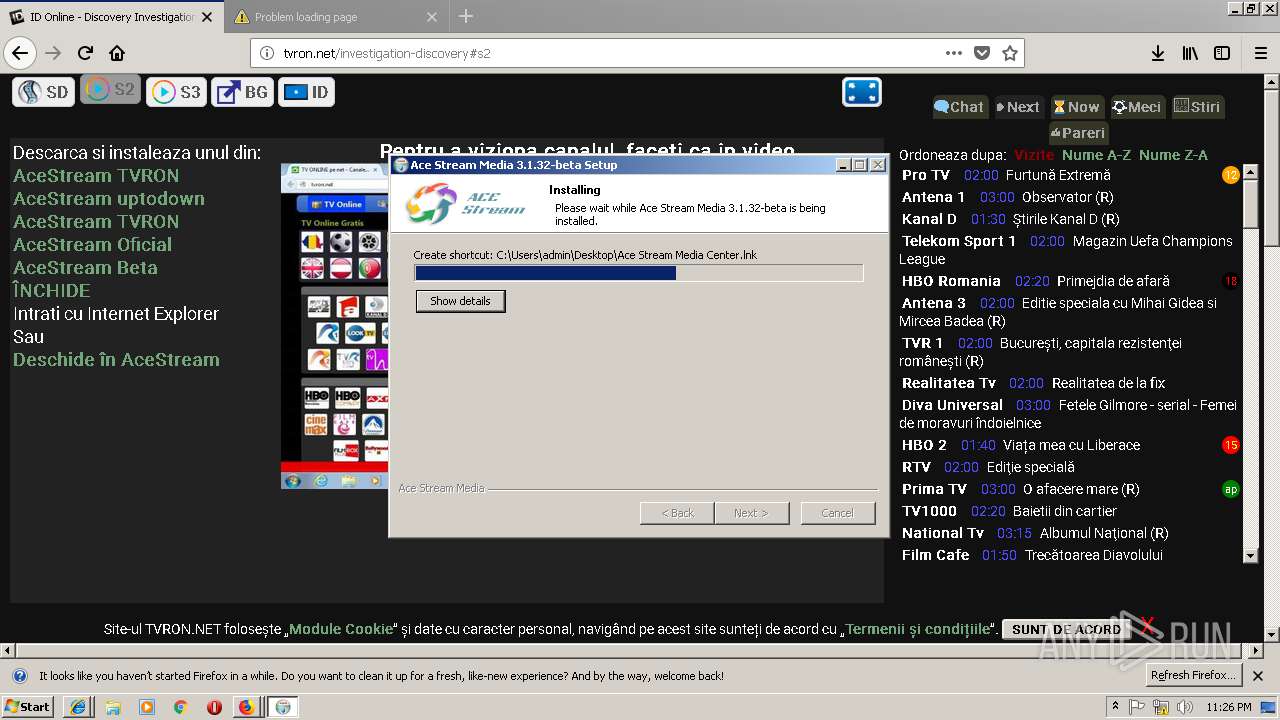Show the Now playing list
Screen dimensions: 1280x720
point(1077,107)
